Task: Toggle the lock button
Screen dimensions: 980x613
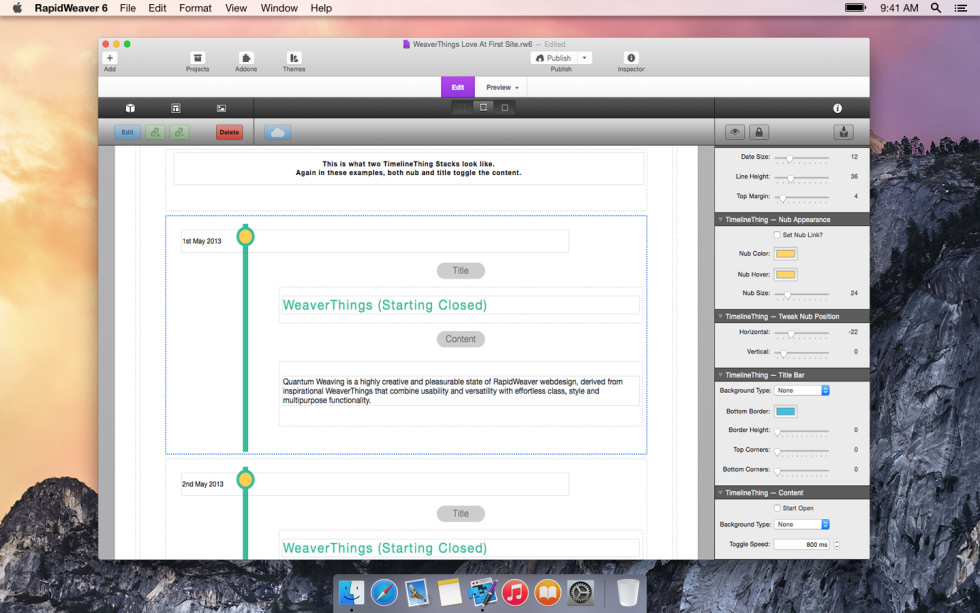Action: [759, 132]
